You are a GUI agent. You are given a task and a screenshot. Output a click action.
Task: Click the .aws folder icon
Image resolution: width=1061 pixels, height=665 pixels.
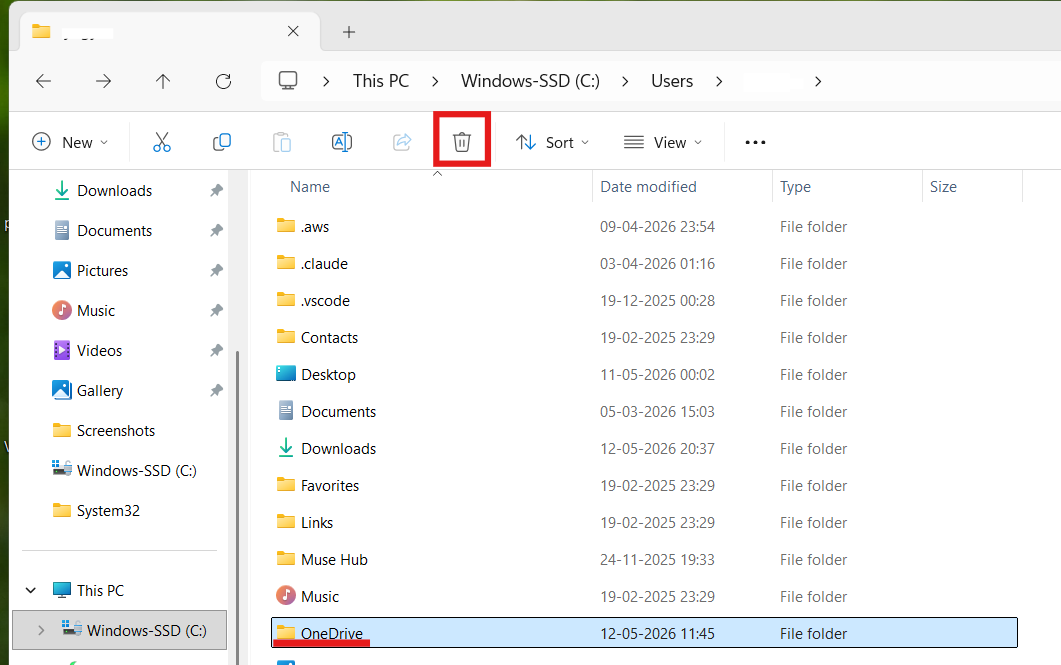pos(286,225)
